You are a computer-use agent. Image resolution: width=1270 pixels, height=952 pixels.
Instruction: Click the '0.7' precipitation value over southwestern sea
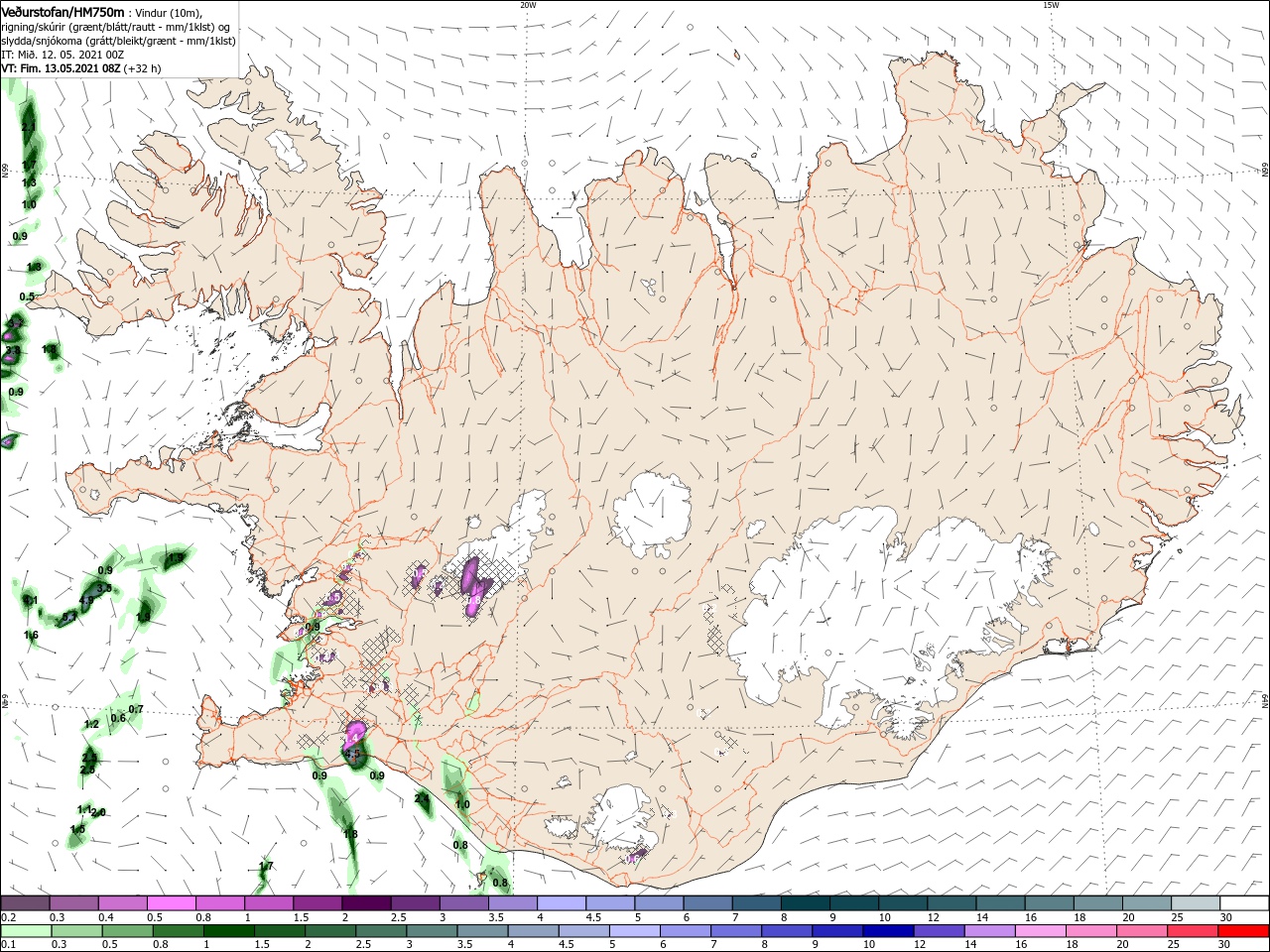click(136, 709)
